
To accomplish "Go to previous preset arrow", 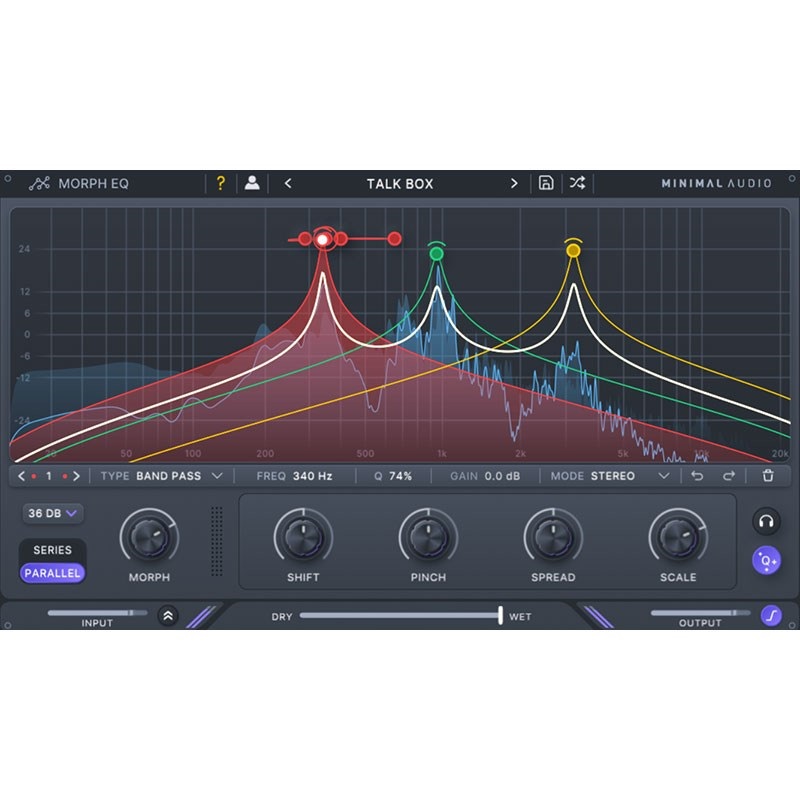I will (288, 183).
